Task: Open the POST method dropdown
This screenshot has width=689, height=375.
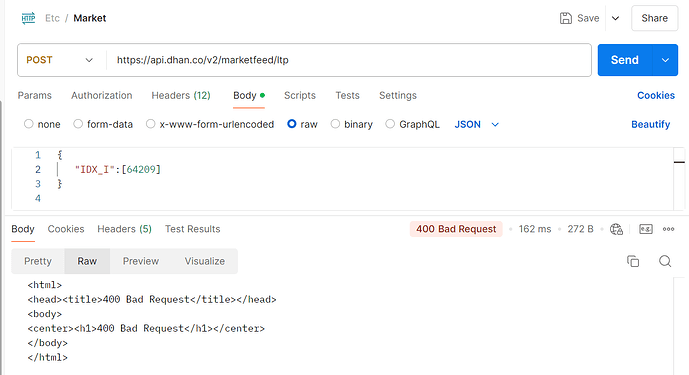Action: point(60,60)
